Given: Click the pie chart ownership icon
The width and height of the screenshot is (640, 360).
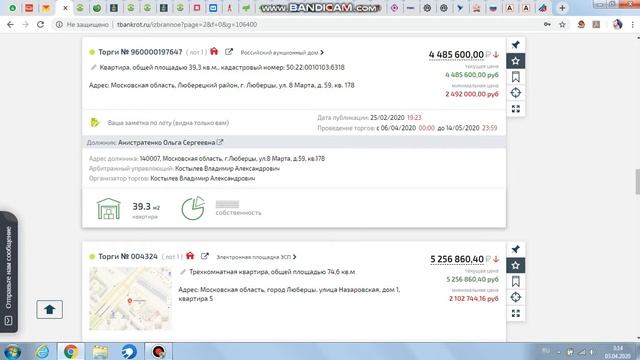Looking at the screenshot, I should (x=193, y=208).
